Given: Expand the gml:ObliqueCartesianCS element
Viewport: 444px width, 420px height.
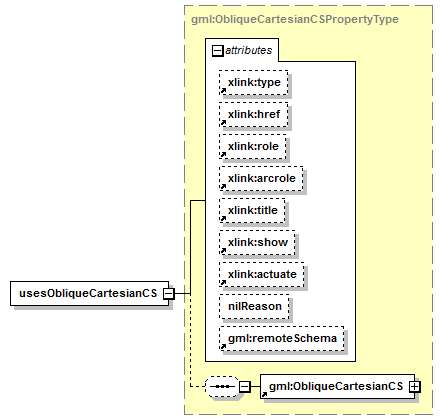Looking at the screenshot, I should [x=415, y=387].
